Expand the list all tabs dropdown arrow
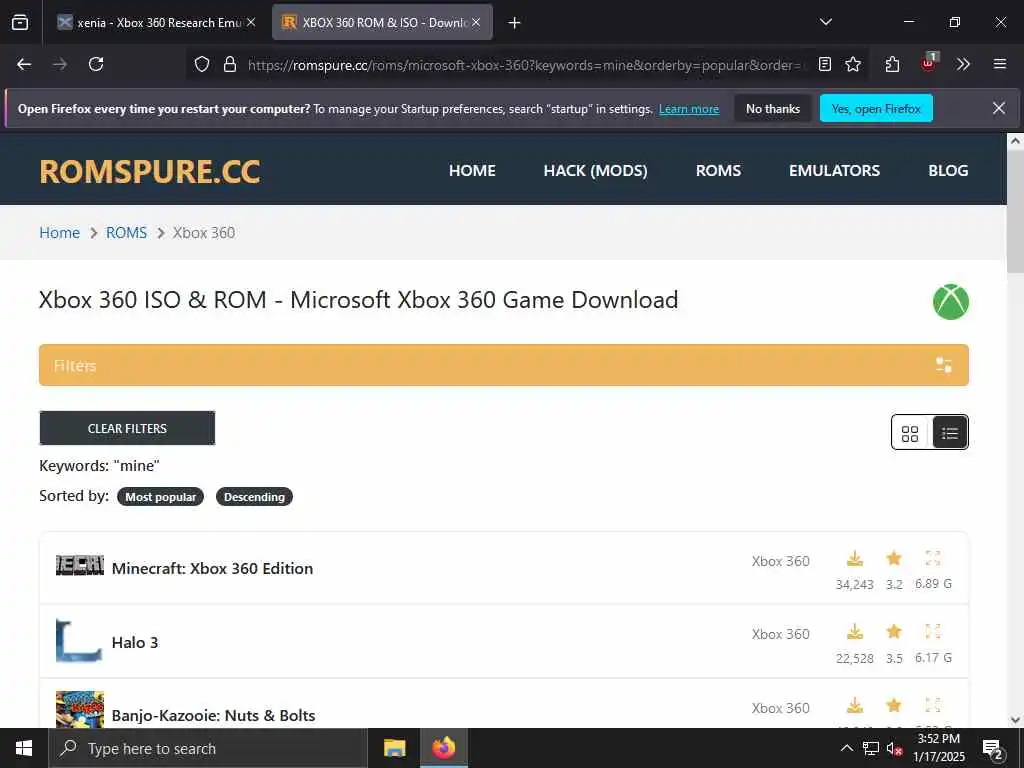The height and width of the screenshot is (768, 1024). 825,22
